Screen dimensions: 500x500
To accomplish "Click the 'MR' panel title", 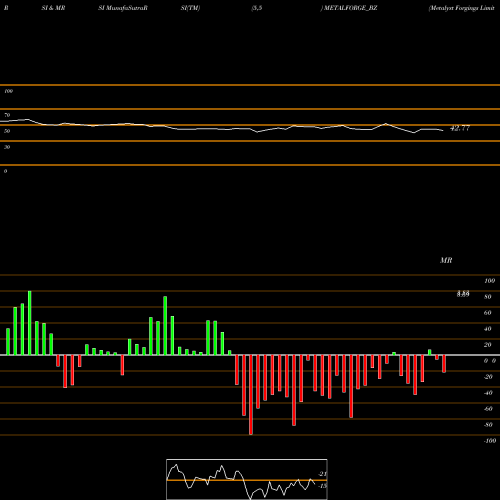I will 446,260.
